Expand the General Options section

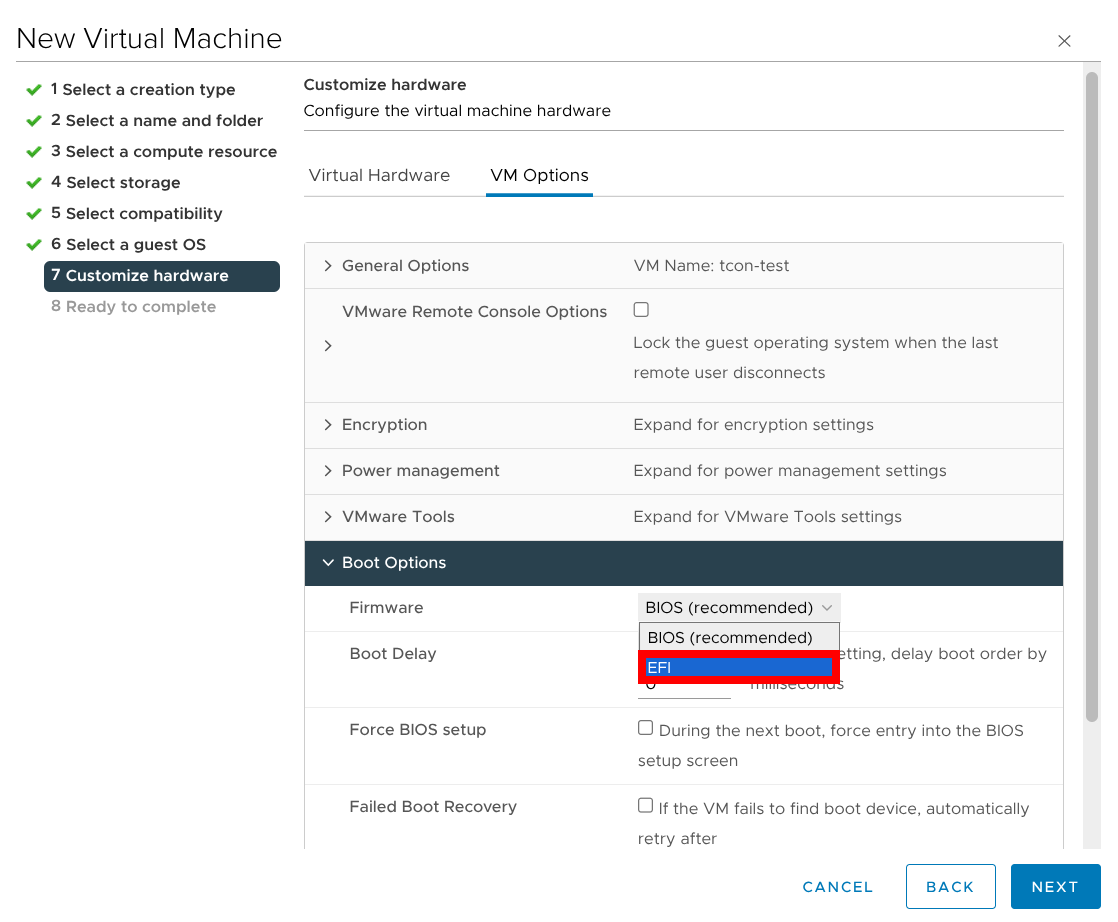[328, 266]
